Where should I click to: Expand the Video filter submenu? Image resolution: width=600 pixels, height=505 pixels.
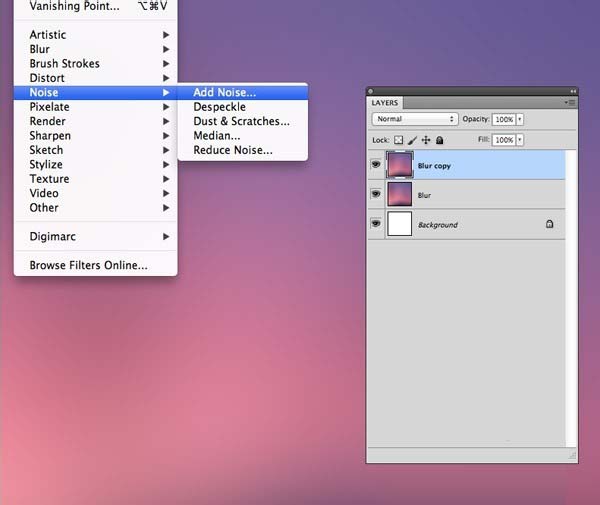coord(96,193)
